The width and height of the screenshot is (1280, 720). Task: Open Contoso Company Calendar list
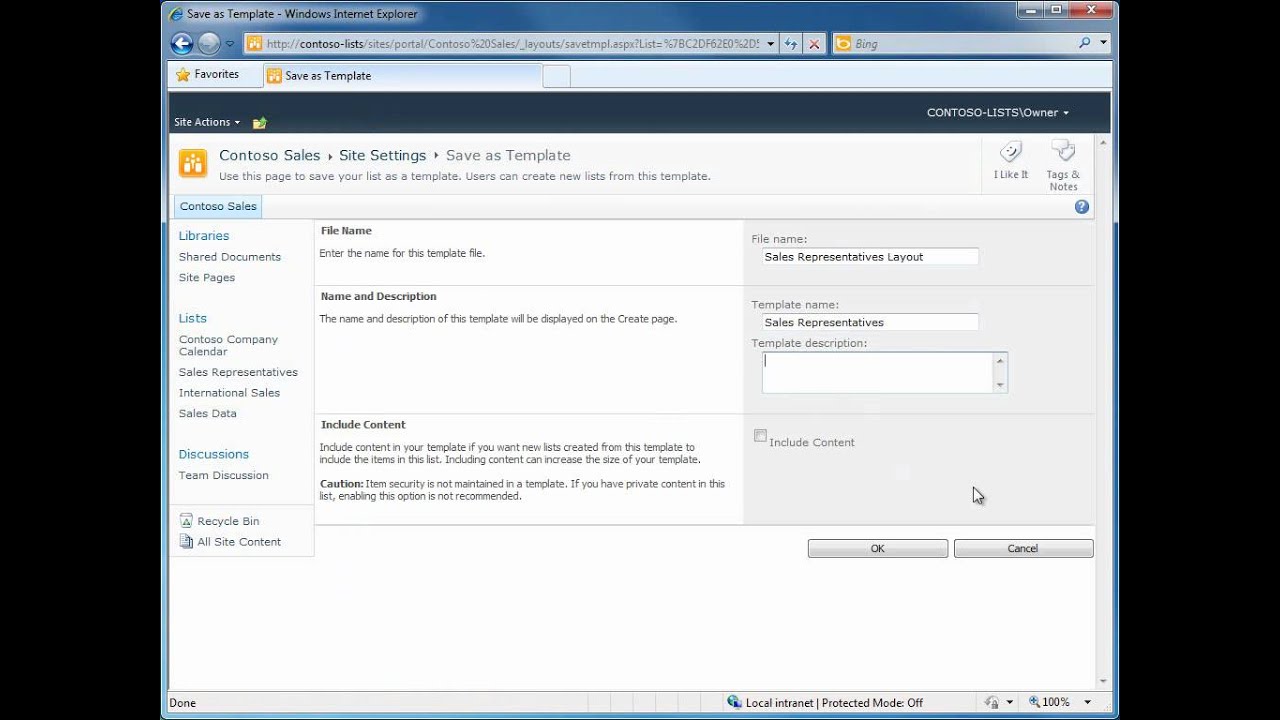point(228,345)
